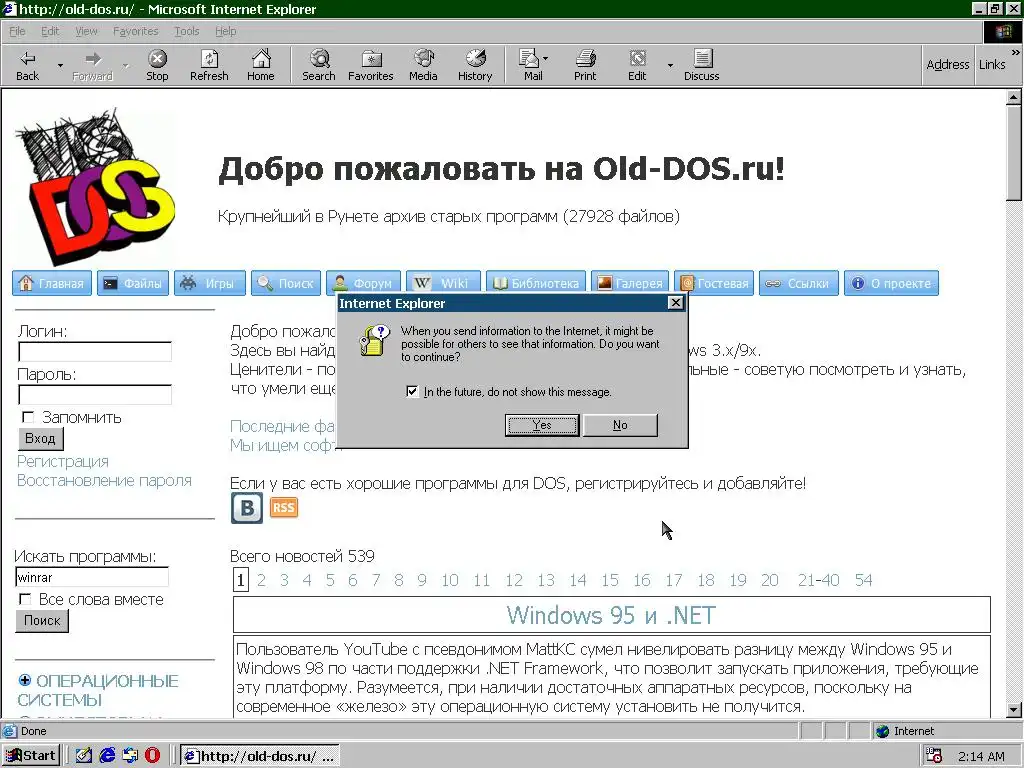Go Back using the toolbar arrow
This screenshot has height=768, width=1024.
pos(27,65)
